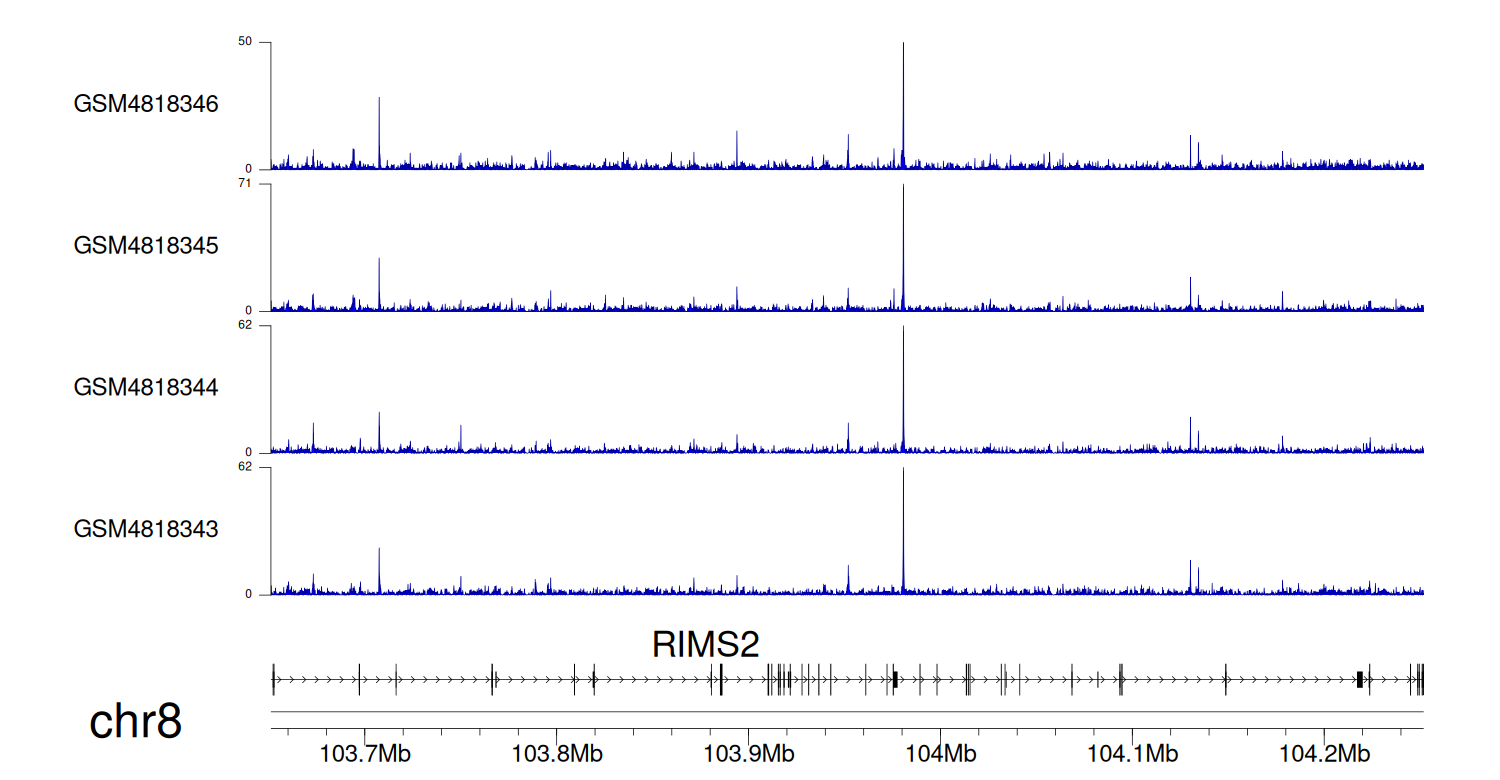
Task: Click the 103.7Mb axis tick label
Action: pos(364,753)
